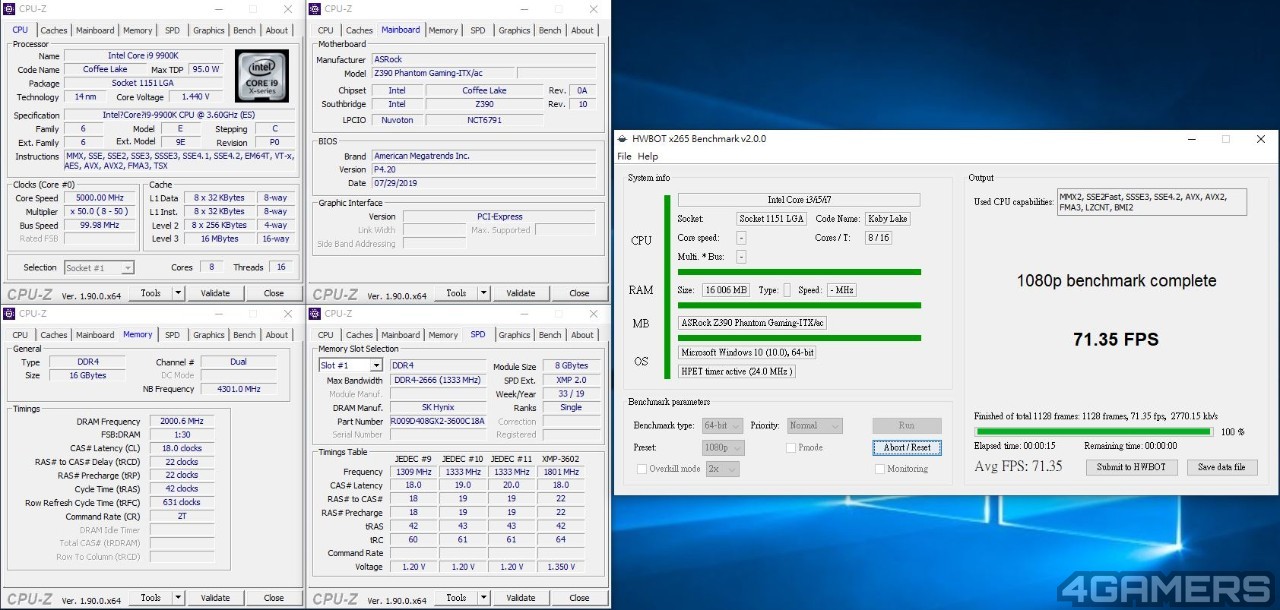Image resolution: width=1280 pixels, height=610 pixels.
Task: Click the CPU-Z title bar icon in the SPD tab window
Action: coord(316,314)
